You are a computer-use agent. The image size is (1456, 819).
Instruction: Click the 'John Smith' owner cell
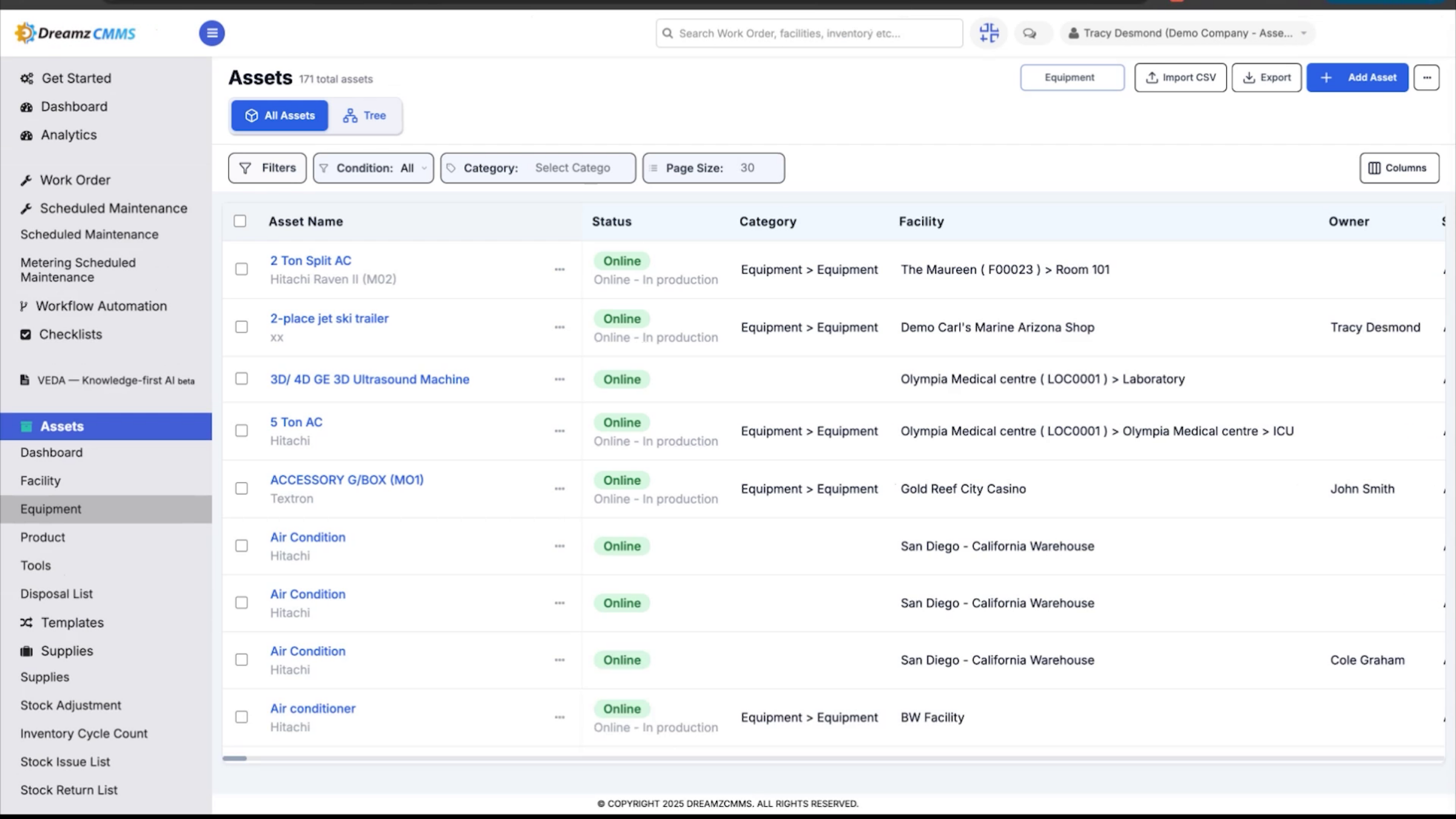tap(1363, 489)
